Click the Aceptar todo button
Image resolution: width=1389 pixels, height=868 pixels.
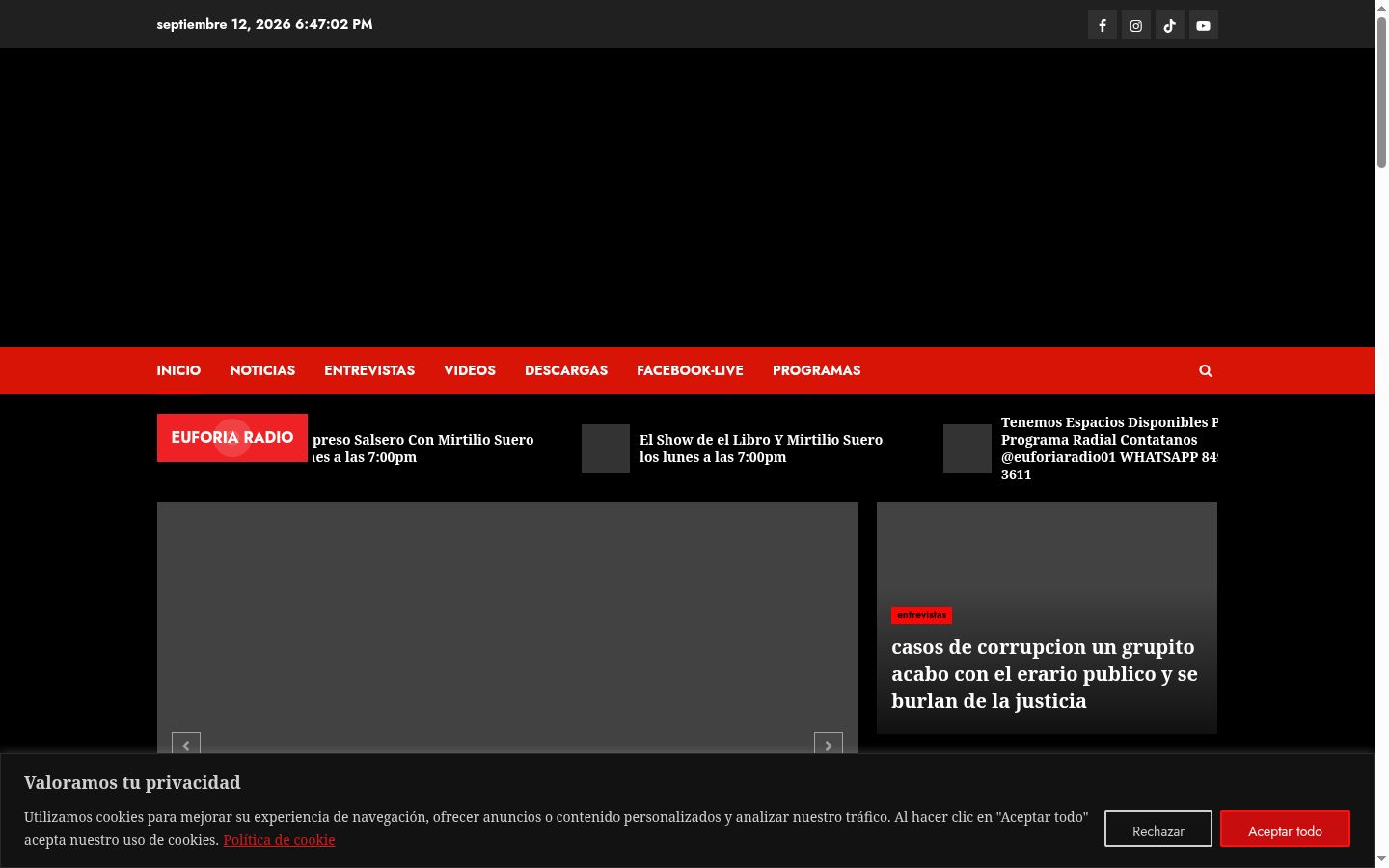pyautogui.click(x=1285, y=829)
